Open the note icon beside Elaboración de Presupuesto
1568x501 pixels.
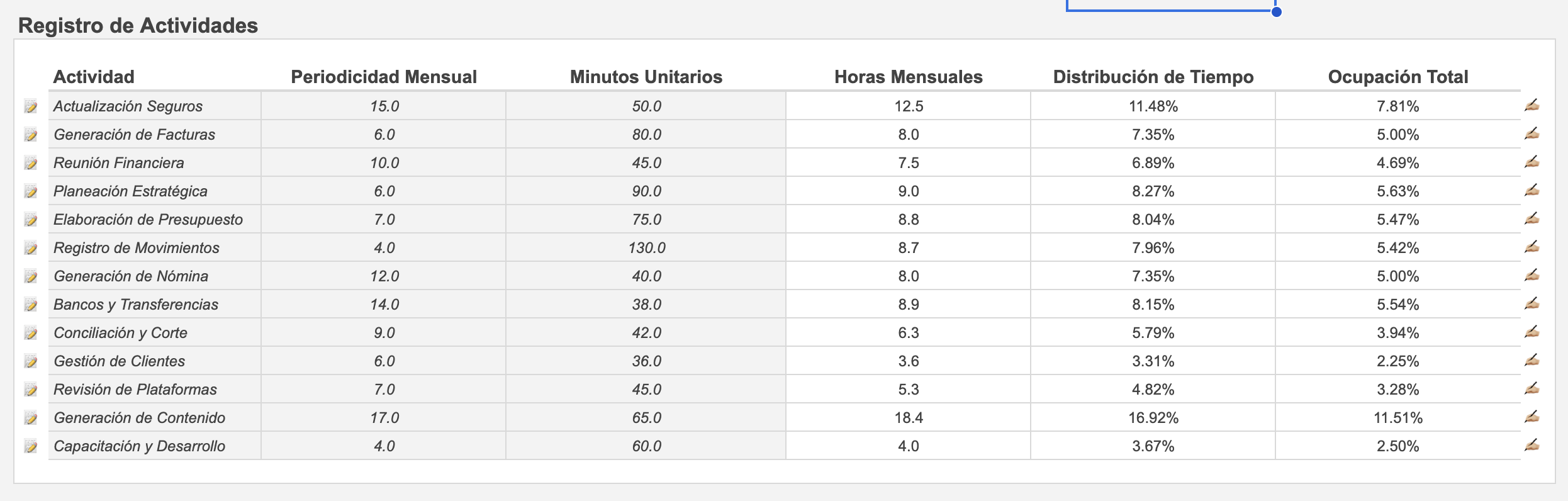click(31, 220)
